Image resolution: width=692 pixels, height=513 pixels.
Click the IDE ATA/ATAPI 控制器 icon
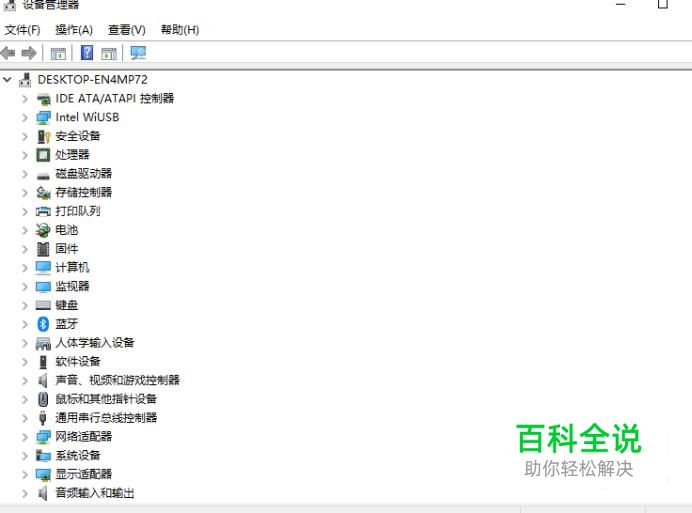43,99
